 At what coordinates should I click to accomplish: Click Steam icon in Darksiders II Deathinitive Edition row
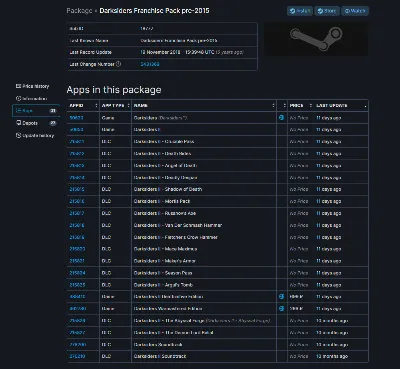[282, 297]
